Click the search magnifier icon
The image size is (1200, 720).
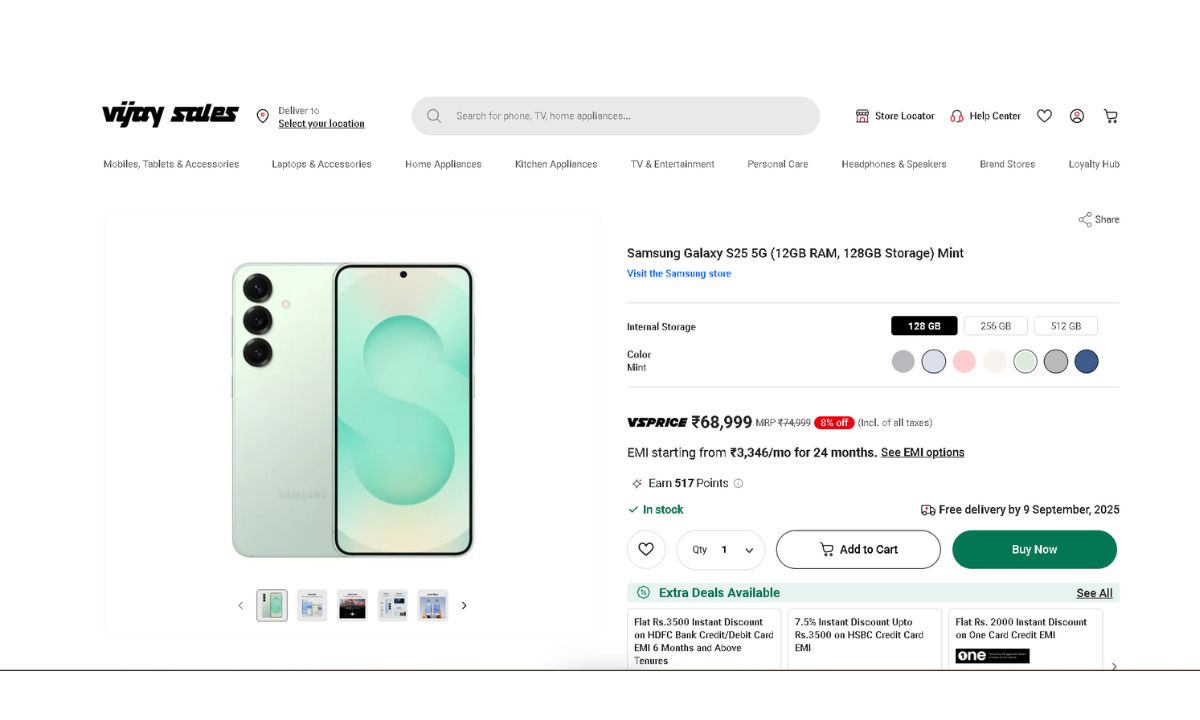[x=434, y=116]
